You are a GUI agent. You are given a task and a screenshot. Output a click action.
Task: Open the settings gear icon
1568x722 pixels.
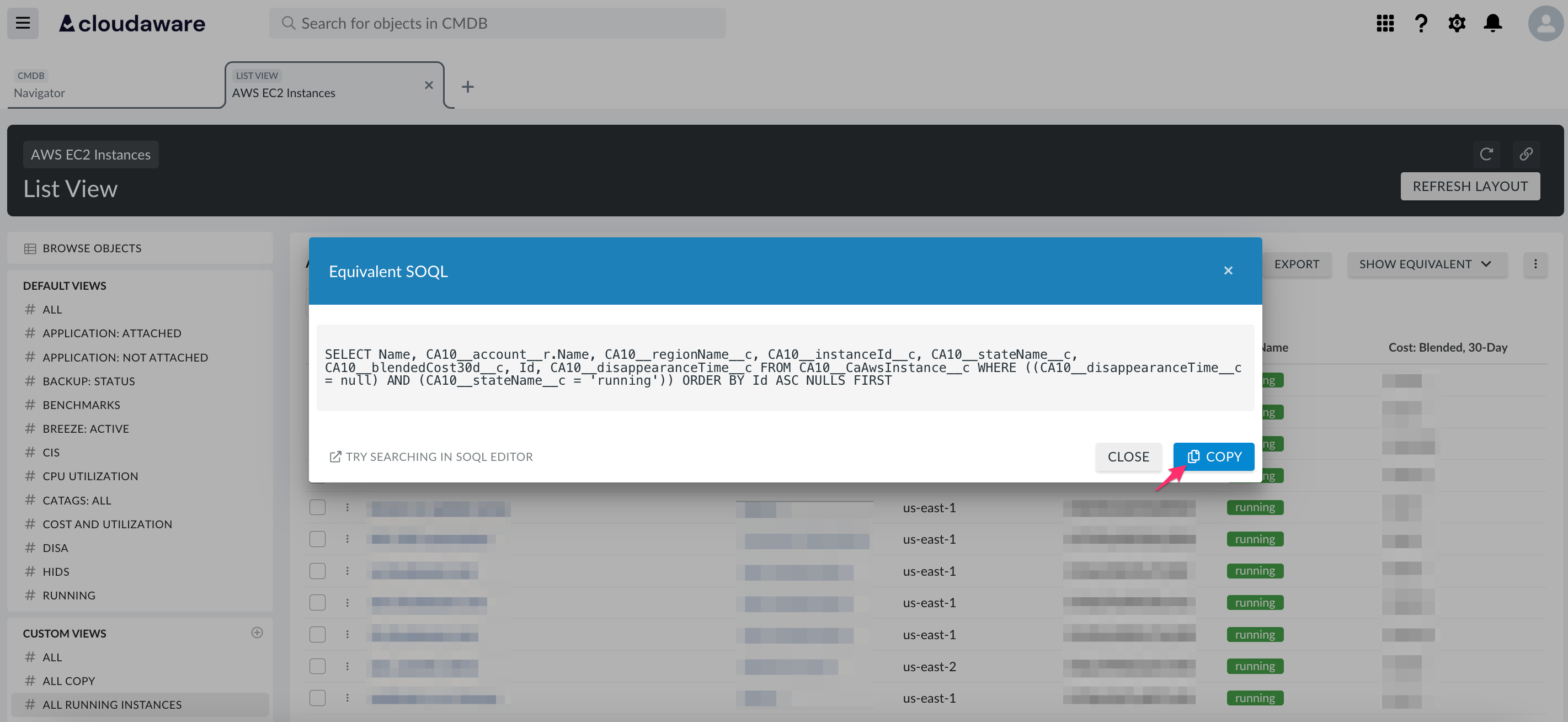(1457, 23)
